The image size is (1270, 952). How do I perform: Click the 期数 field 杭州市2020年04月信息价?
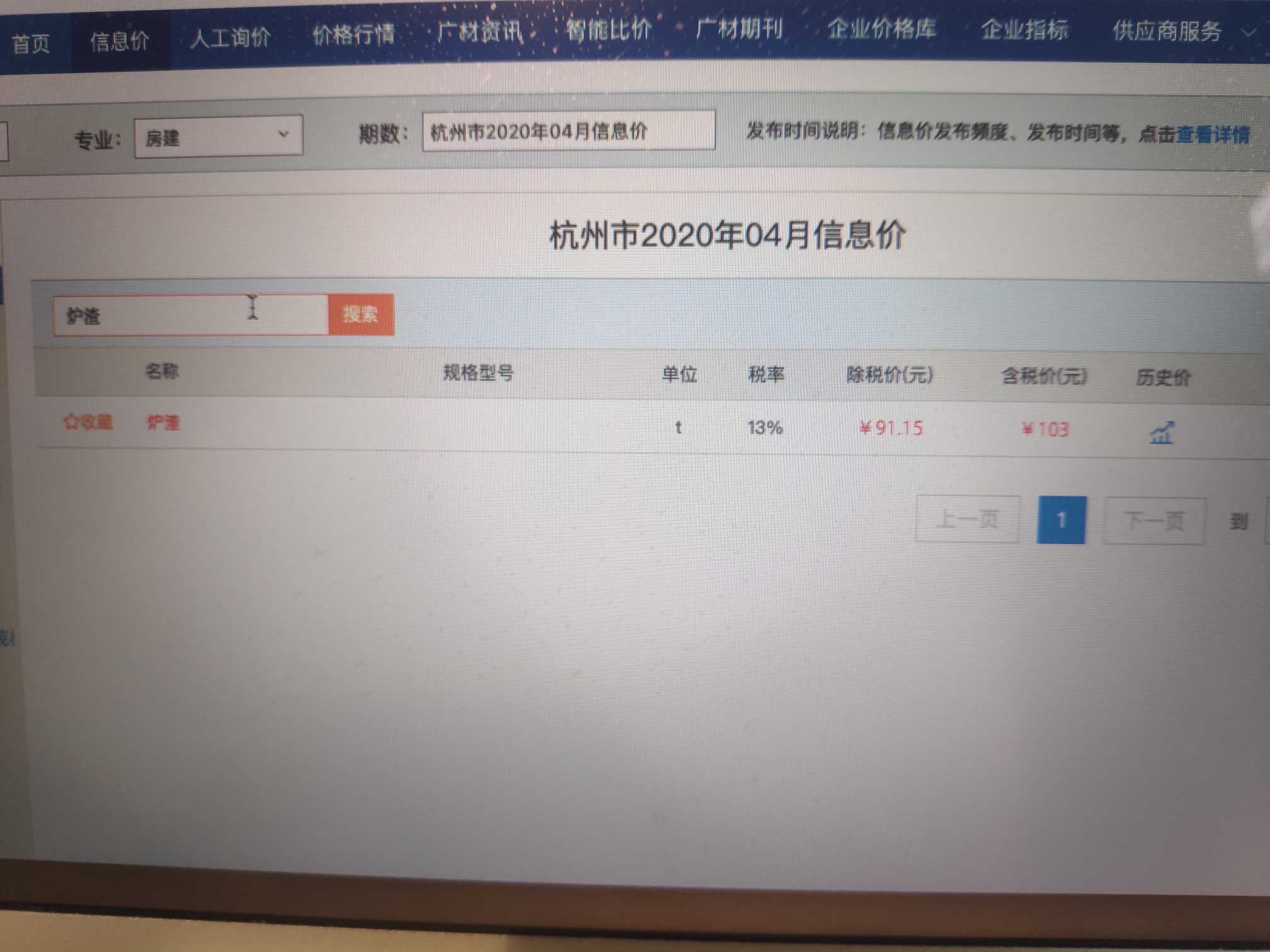pyautogui.click(x=568, y=131)
